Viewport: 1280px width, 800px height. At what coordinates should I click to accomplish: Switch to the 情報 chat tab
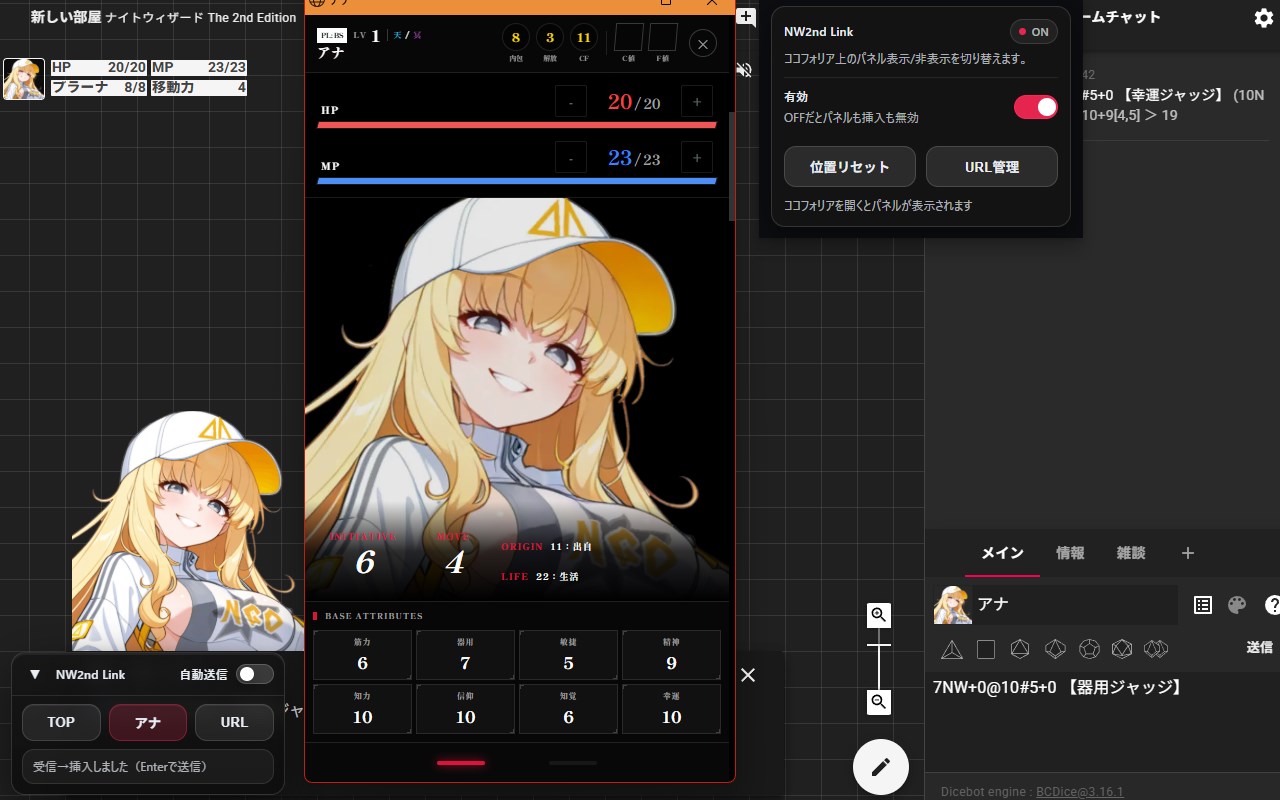[x=1070, y=553]
